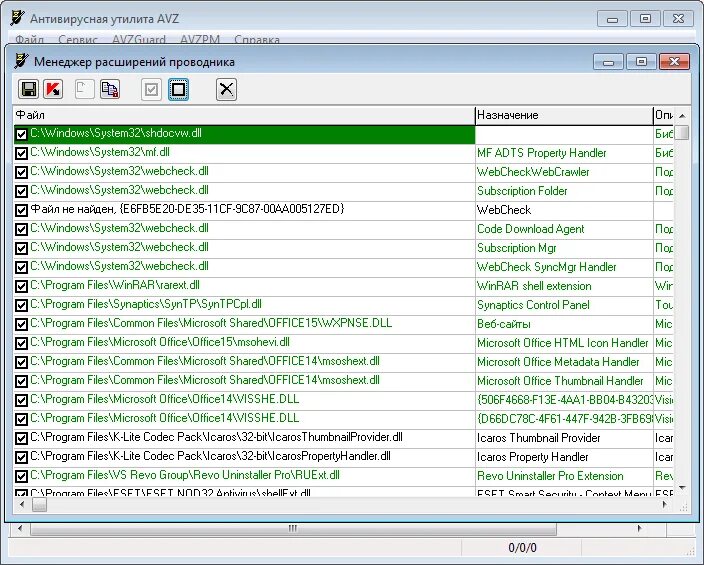
Task: Open the Справка menu
Action: tap(257, 40)
